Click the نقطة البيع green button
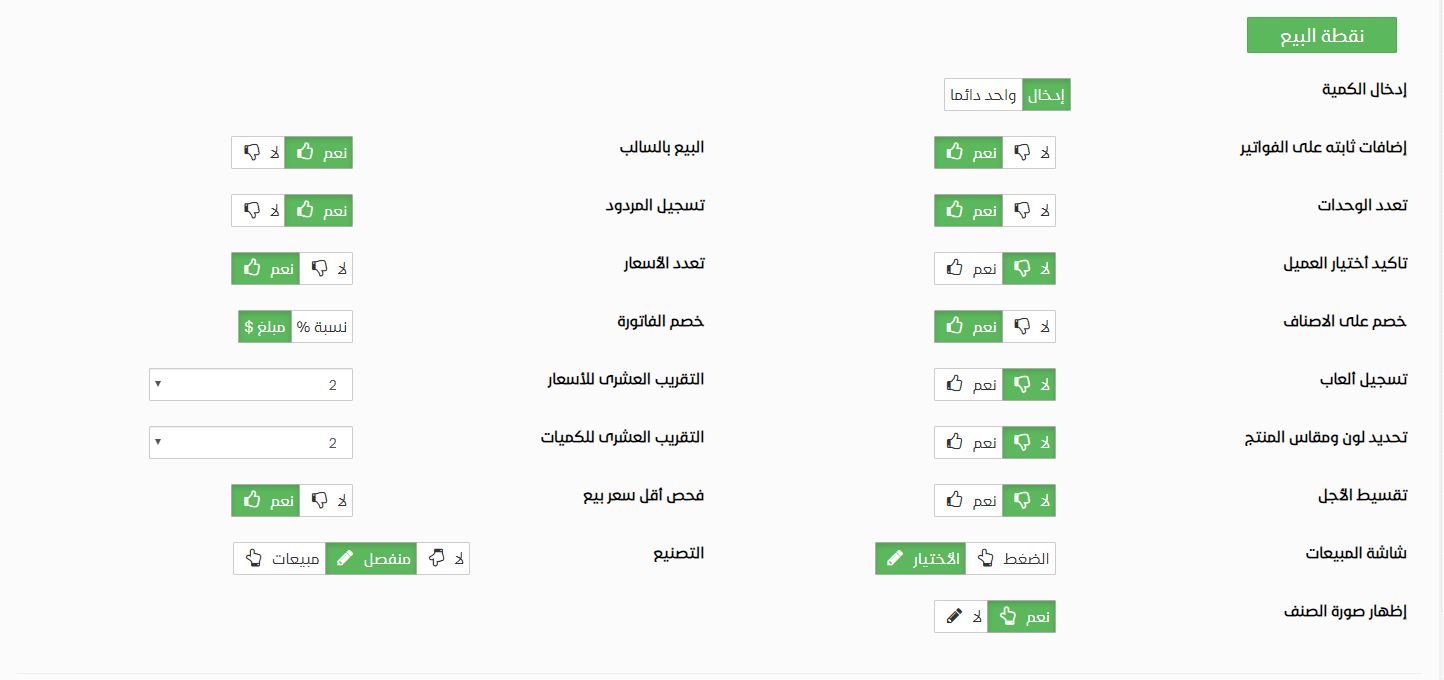Screen dimensions: 1444x680 coord(1322,36)
